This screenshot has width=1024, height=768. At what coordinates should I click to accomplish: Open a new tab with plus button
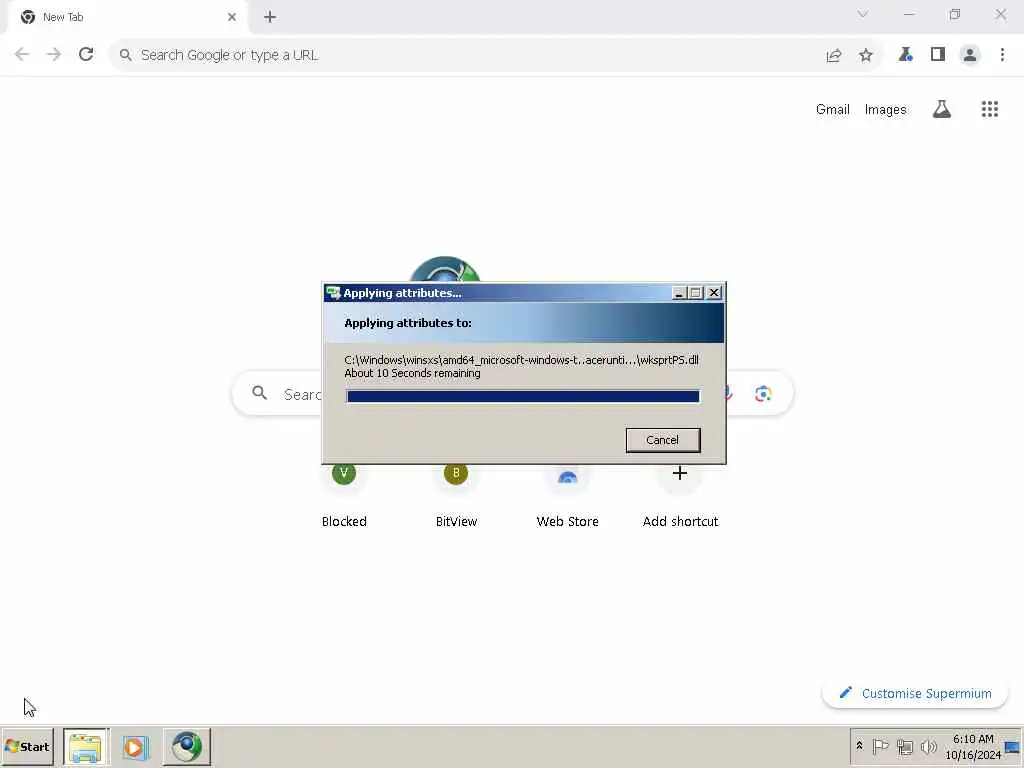270,18
